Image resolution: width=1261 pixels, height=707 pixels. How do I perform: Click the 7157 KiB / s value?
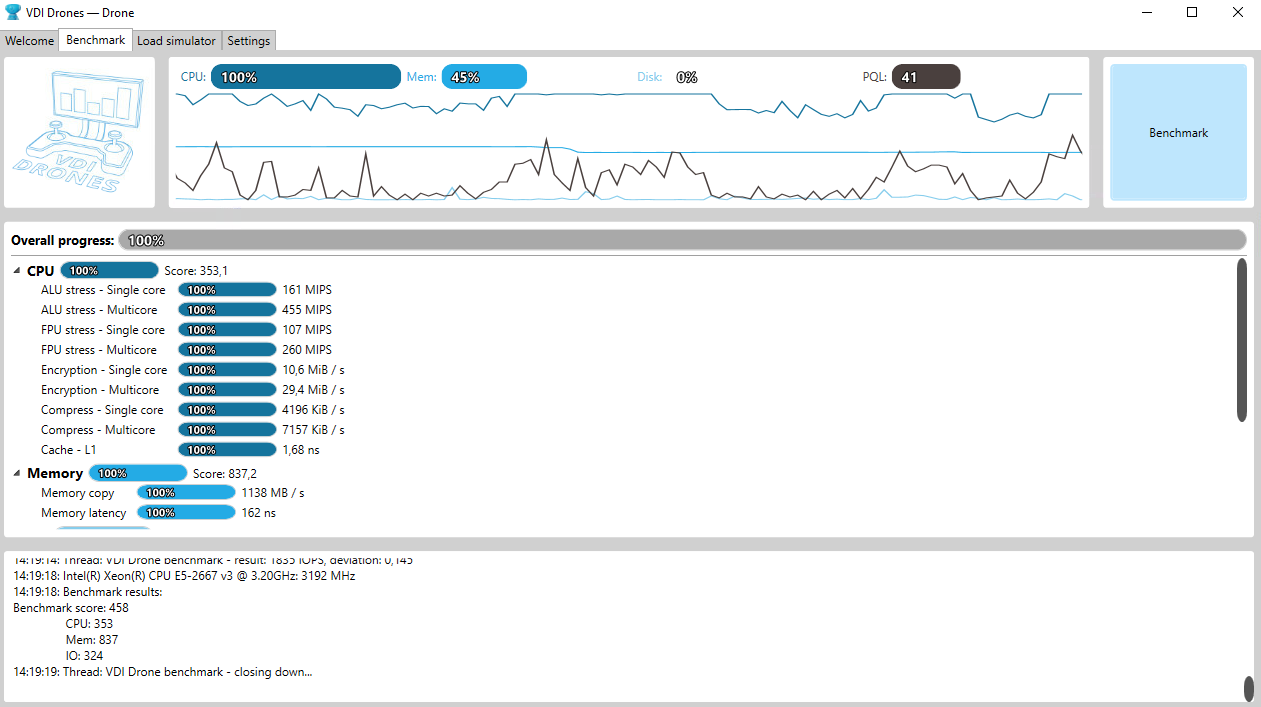click(x=313, y=430)
